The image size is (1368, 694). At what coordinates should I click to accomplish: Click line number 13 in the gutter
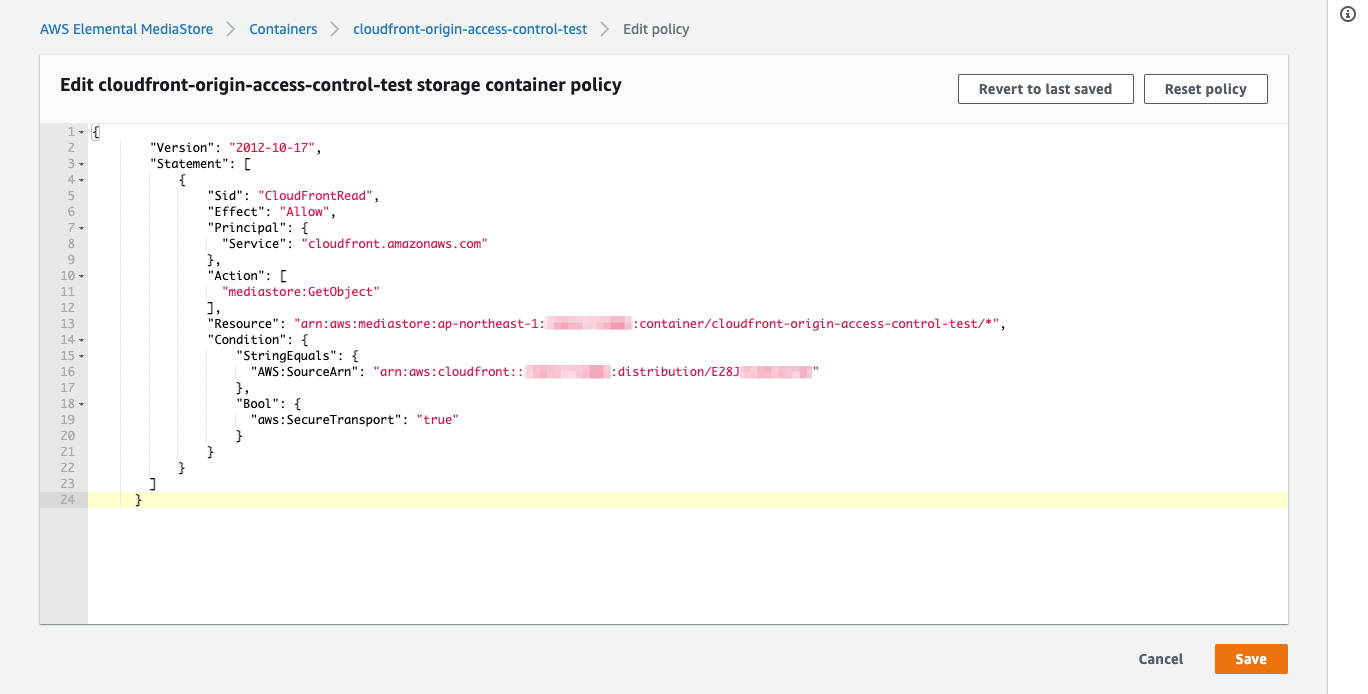pyautogui.click(x=68, y=324)
